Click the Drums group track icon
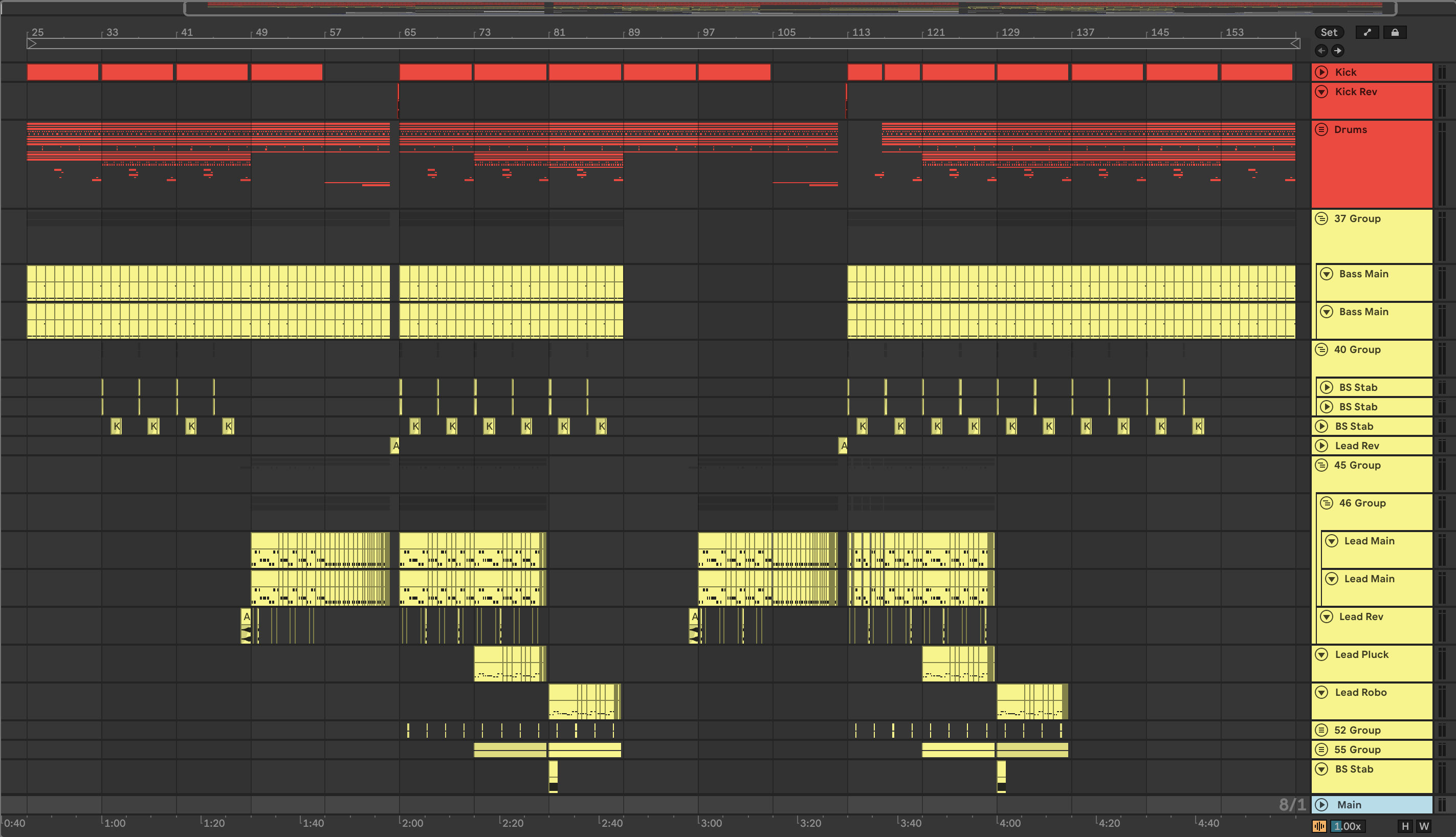This screenshot has width=1456, height=837. click(1321, 129)
